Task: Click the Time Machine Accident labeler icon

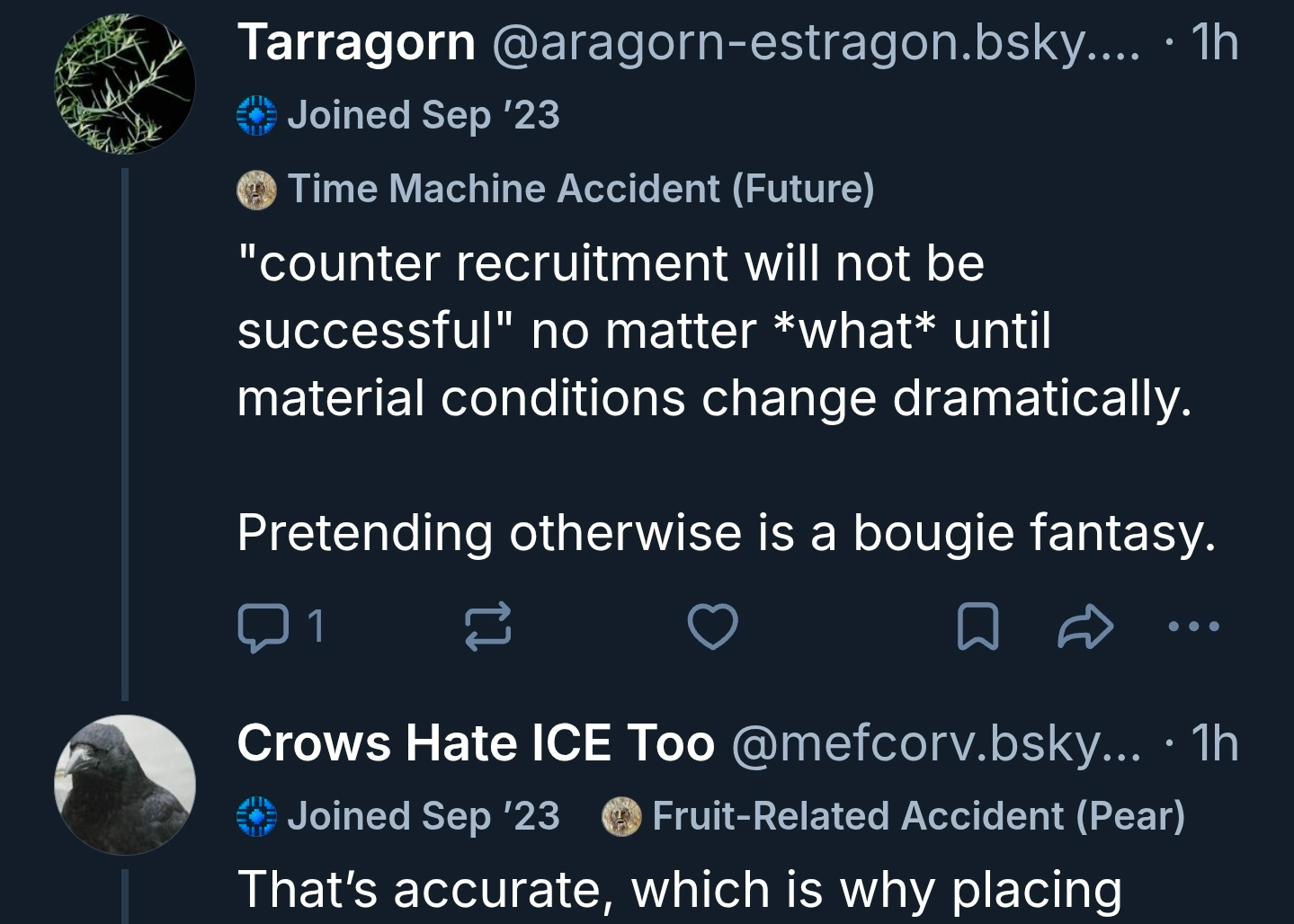Action: [256, 189]
